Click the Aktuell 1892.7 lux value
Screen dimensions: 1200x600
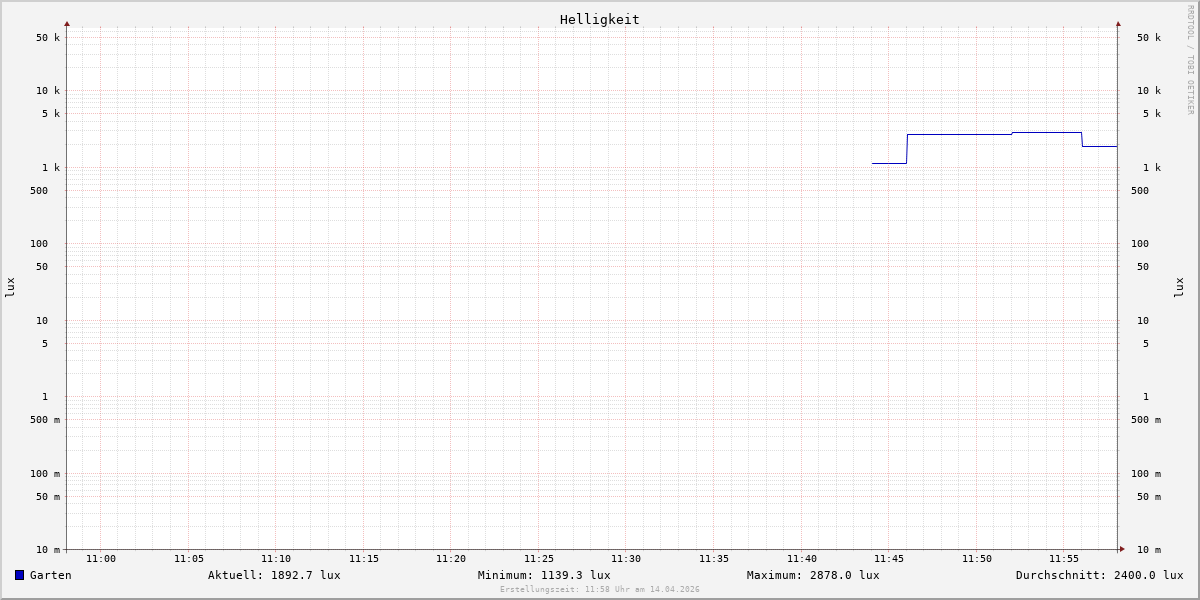[274, 575]
